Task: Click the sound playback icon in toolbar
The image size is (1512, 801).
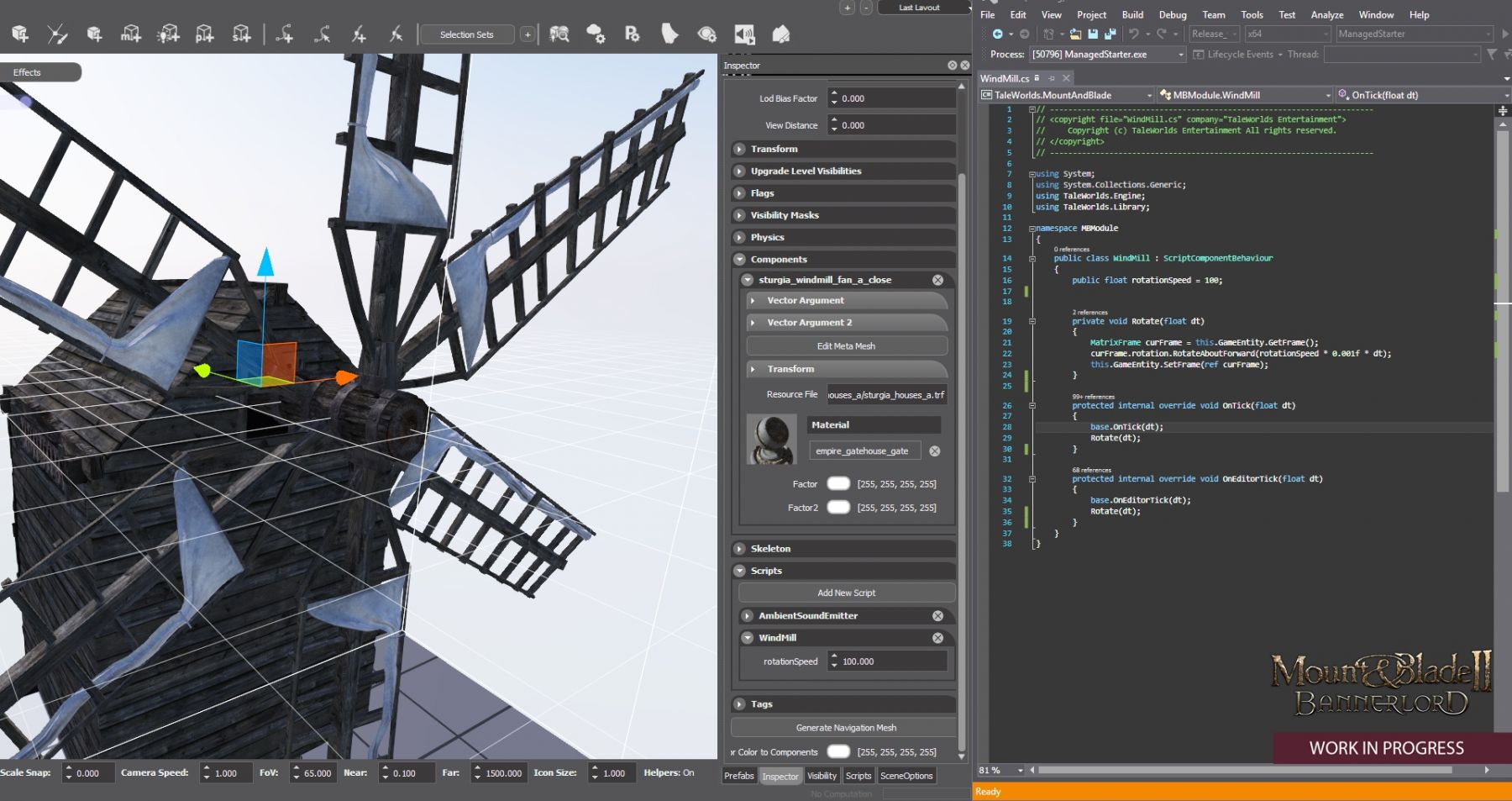Action: click(x=744, y=34)
